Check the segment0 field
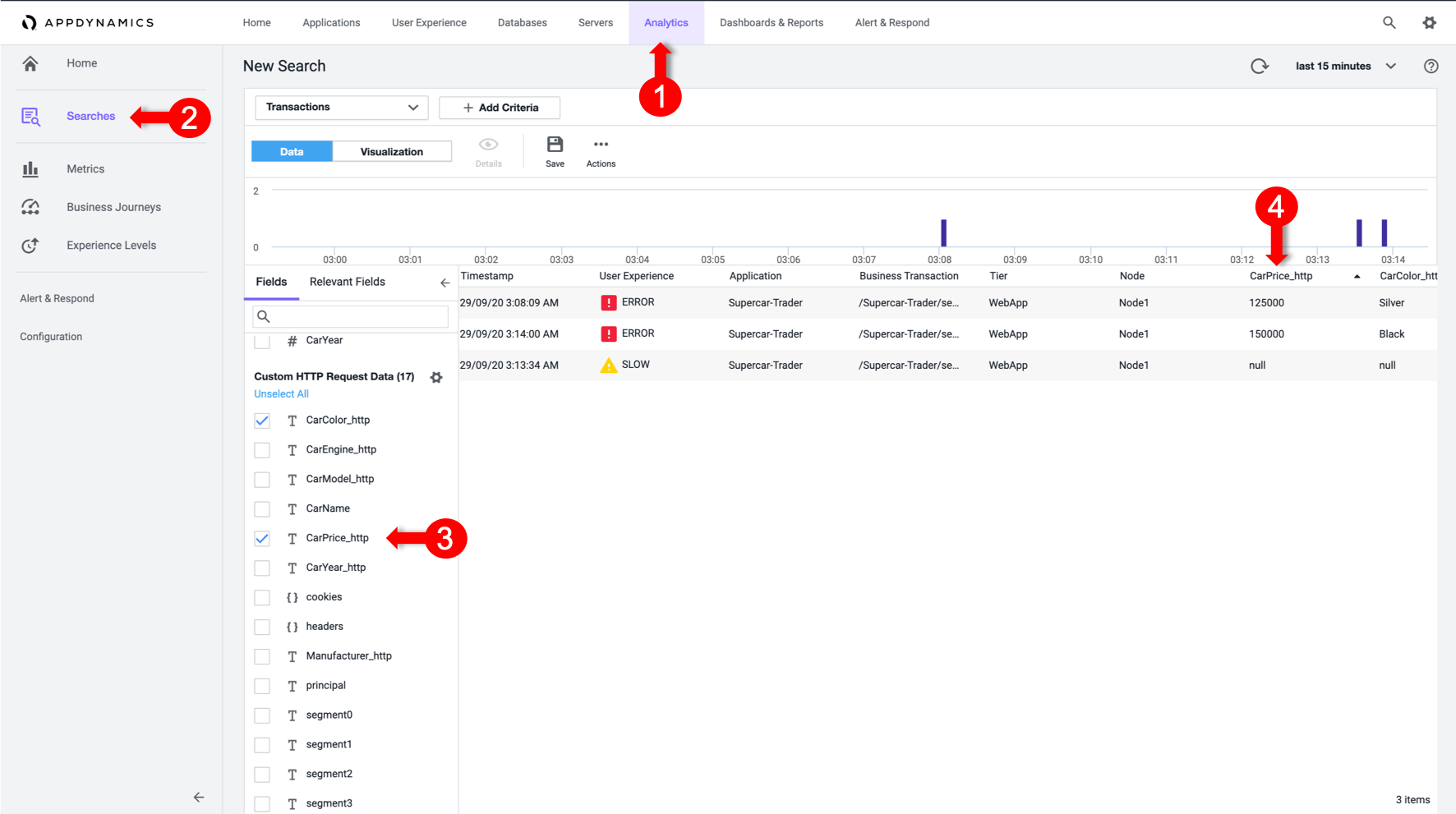The image size is (1456, 814). (262, 715)
